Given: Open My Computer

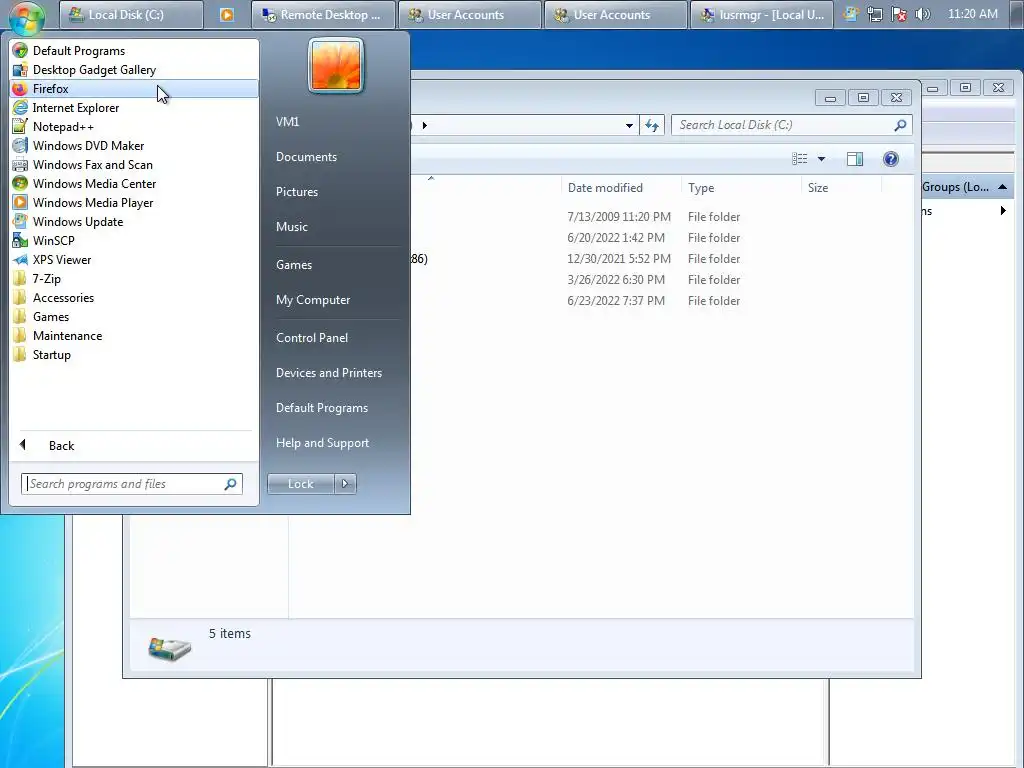Looking at the screenshot, I should tap(313, 300).
